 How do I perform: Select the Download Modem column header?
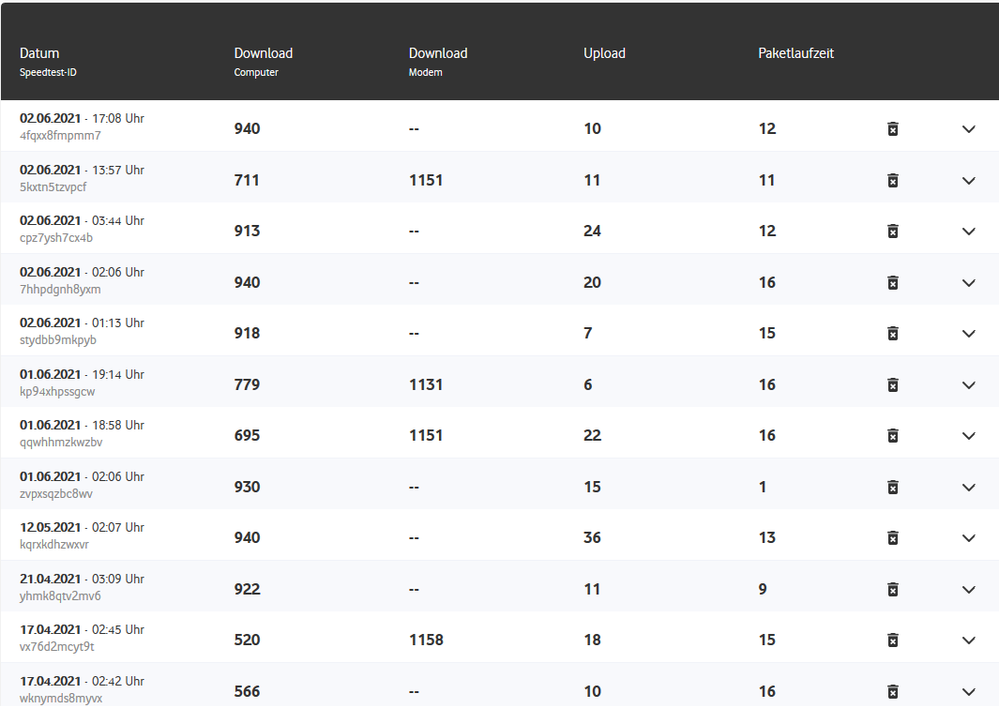pos(438,60)
